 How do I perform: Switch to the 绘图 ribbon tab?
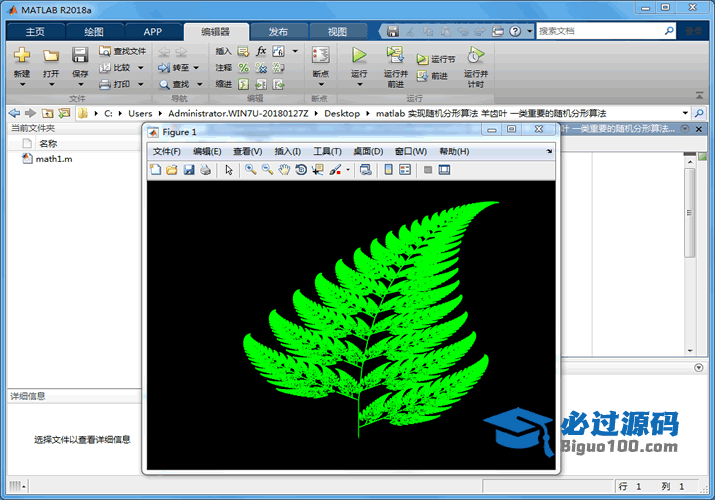pos(93,31)
